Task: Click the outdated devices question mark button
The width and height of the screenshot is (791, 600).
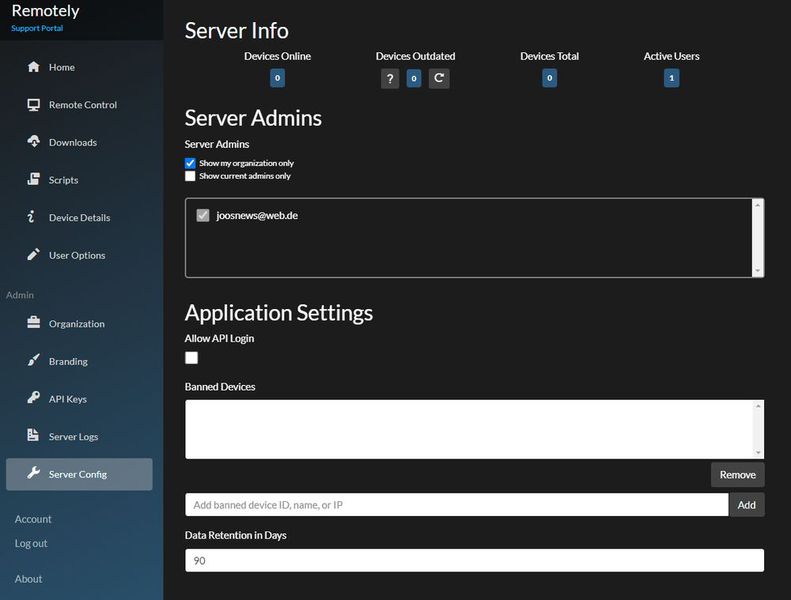Action: tap(390, 79)
